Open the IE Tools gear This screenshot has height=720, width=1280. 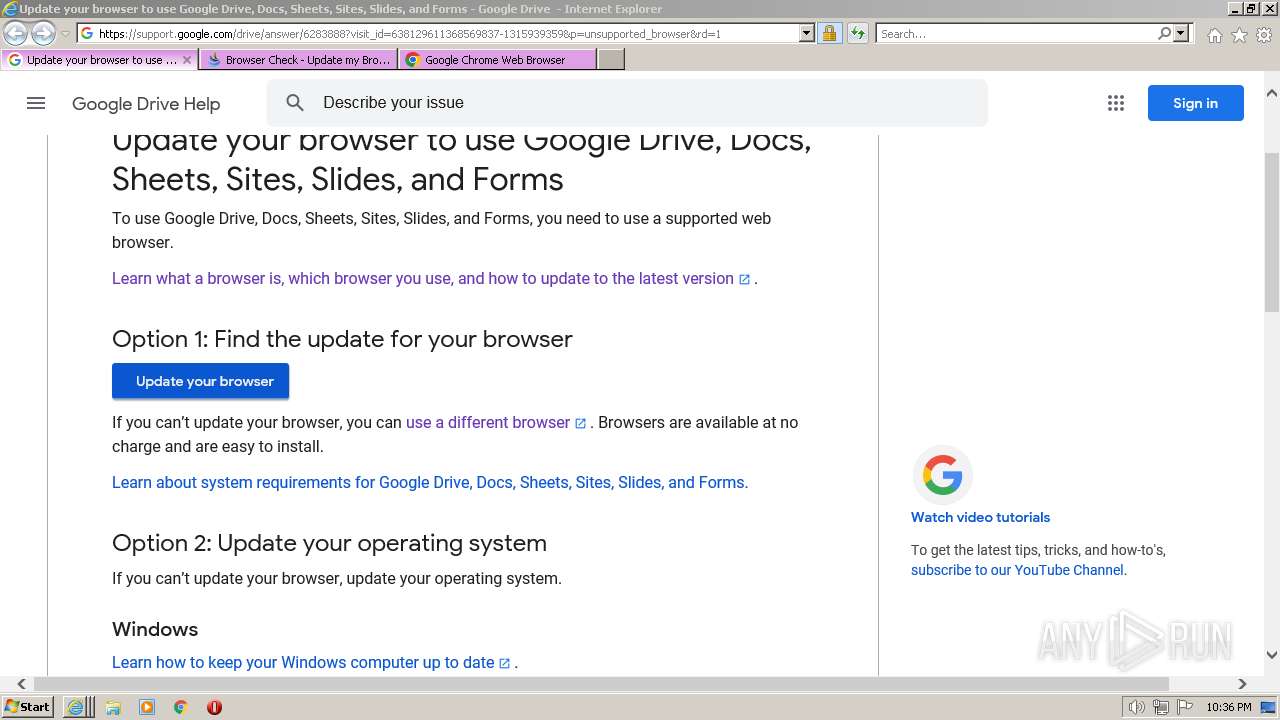tap(1264, 35)
